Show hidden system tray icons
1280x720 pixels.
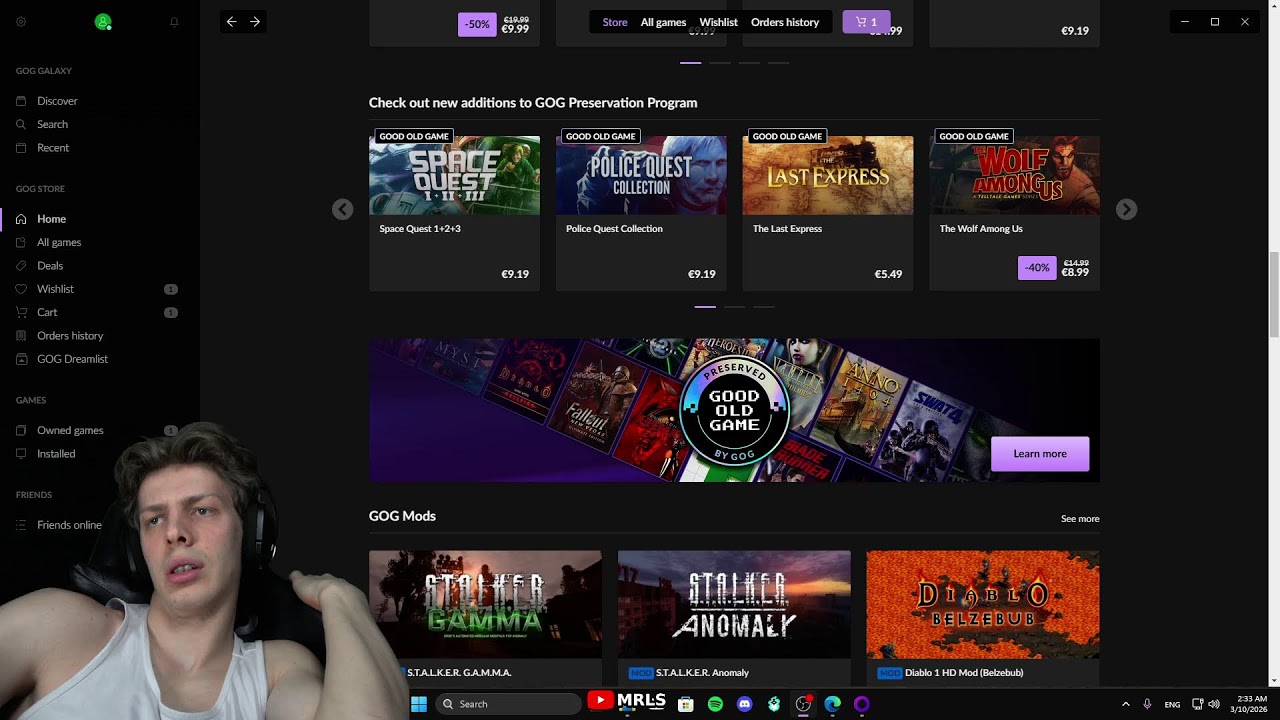click(1125, 704)
